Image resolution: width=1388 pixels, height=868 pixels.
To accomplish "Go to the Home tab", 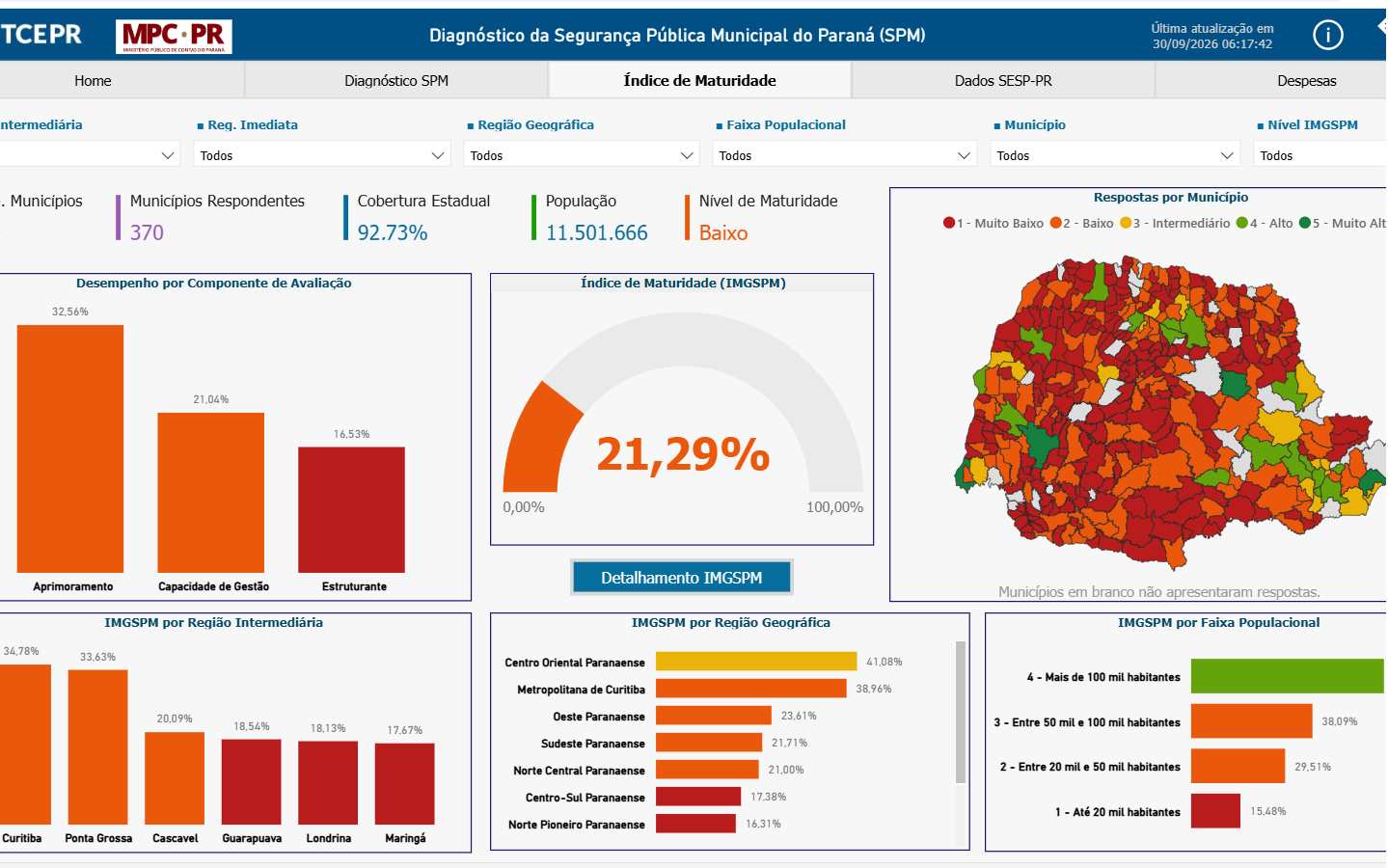I will pos(93,81).
